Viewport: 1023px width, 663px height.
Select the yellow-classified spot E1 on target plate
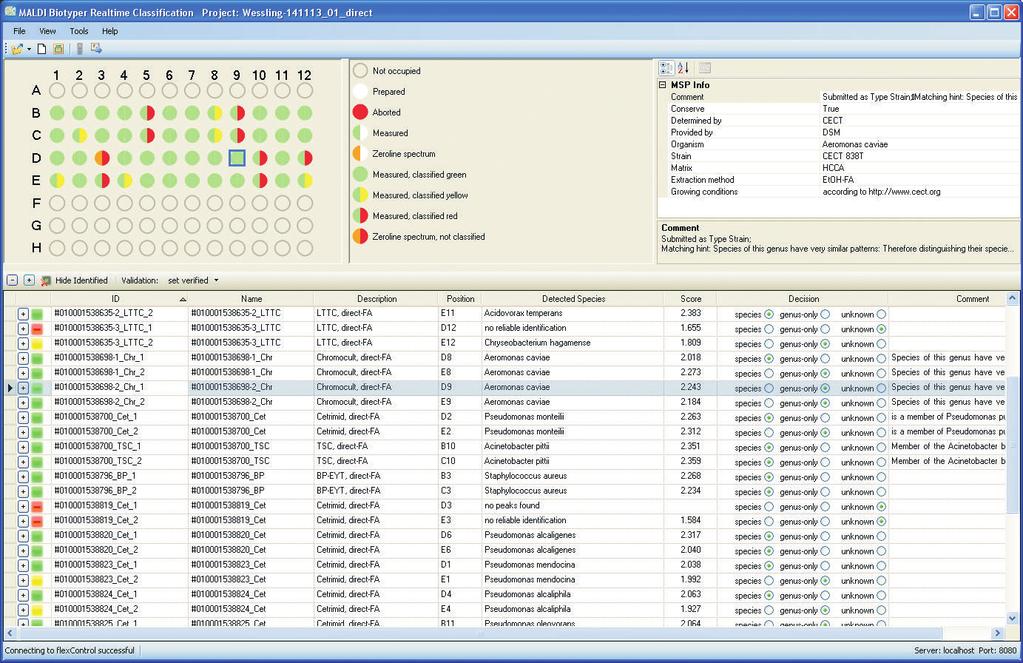57,180
